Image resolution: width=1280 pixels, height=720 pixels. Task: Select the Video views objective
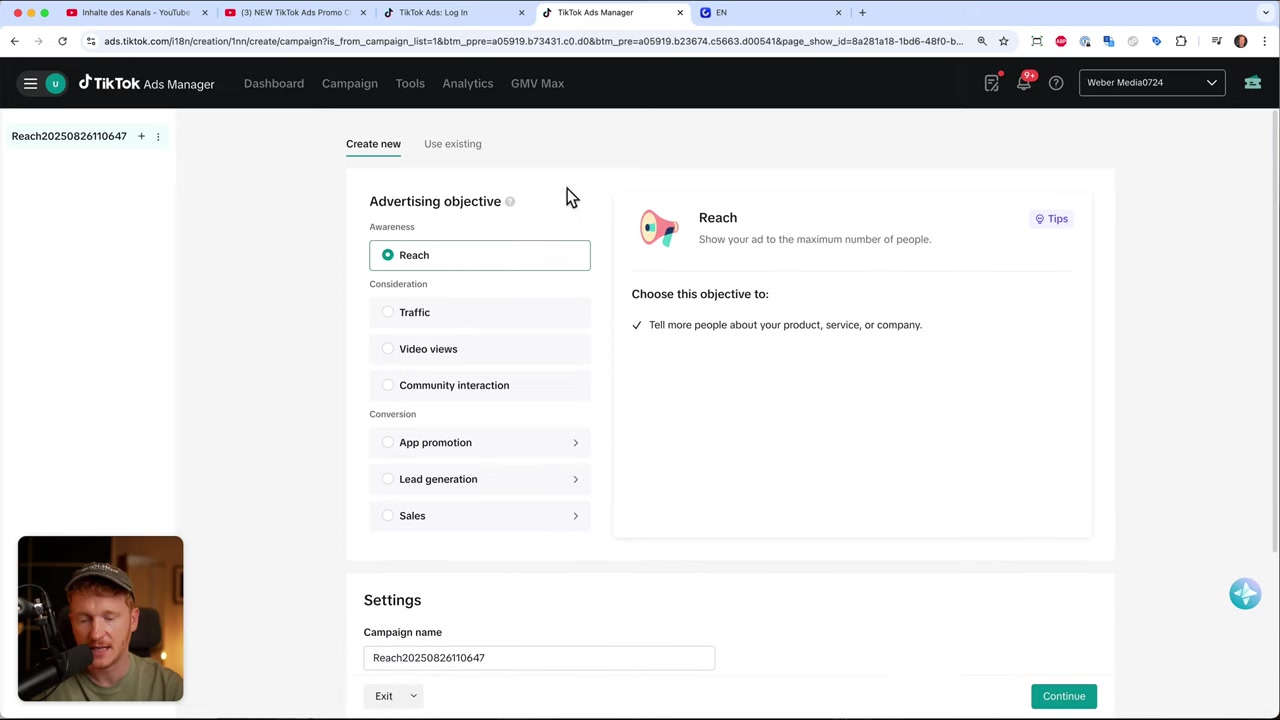point(480,349)
